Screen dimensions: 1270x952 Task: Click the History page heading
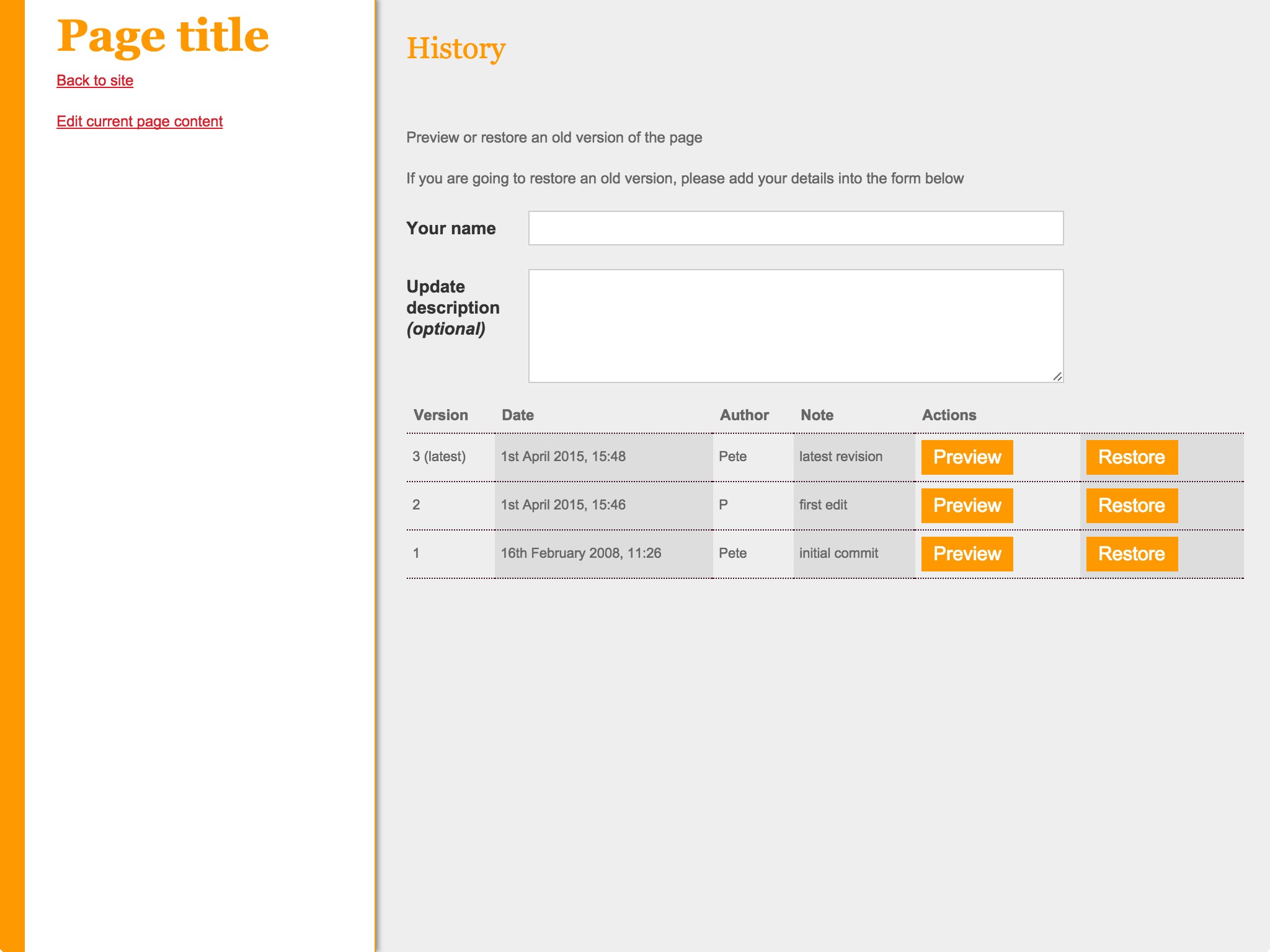(456, 48)
